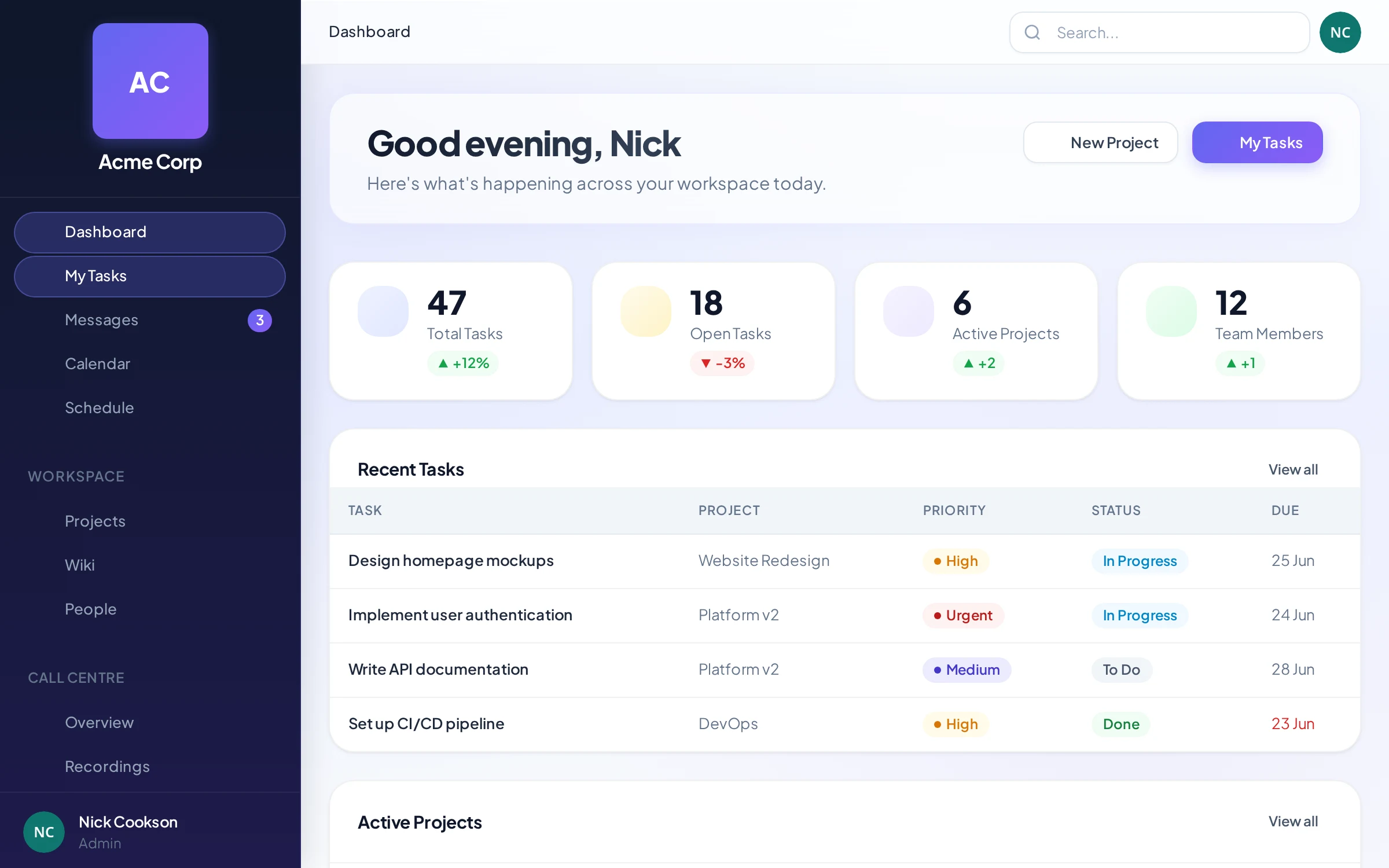1389x868 pixels.
Task: Click the Website Redesign project cell
Action: pos(763,561)
